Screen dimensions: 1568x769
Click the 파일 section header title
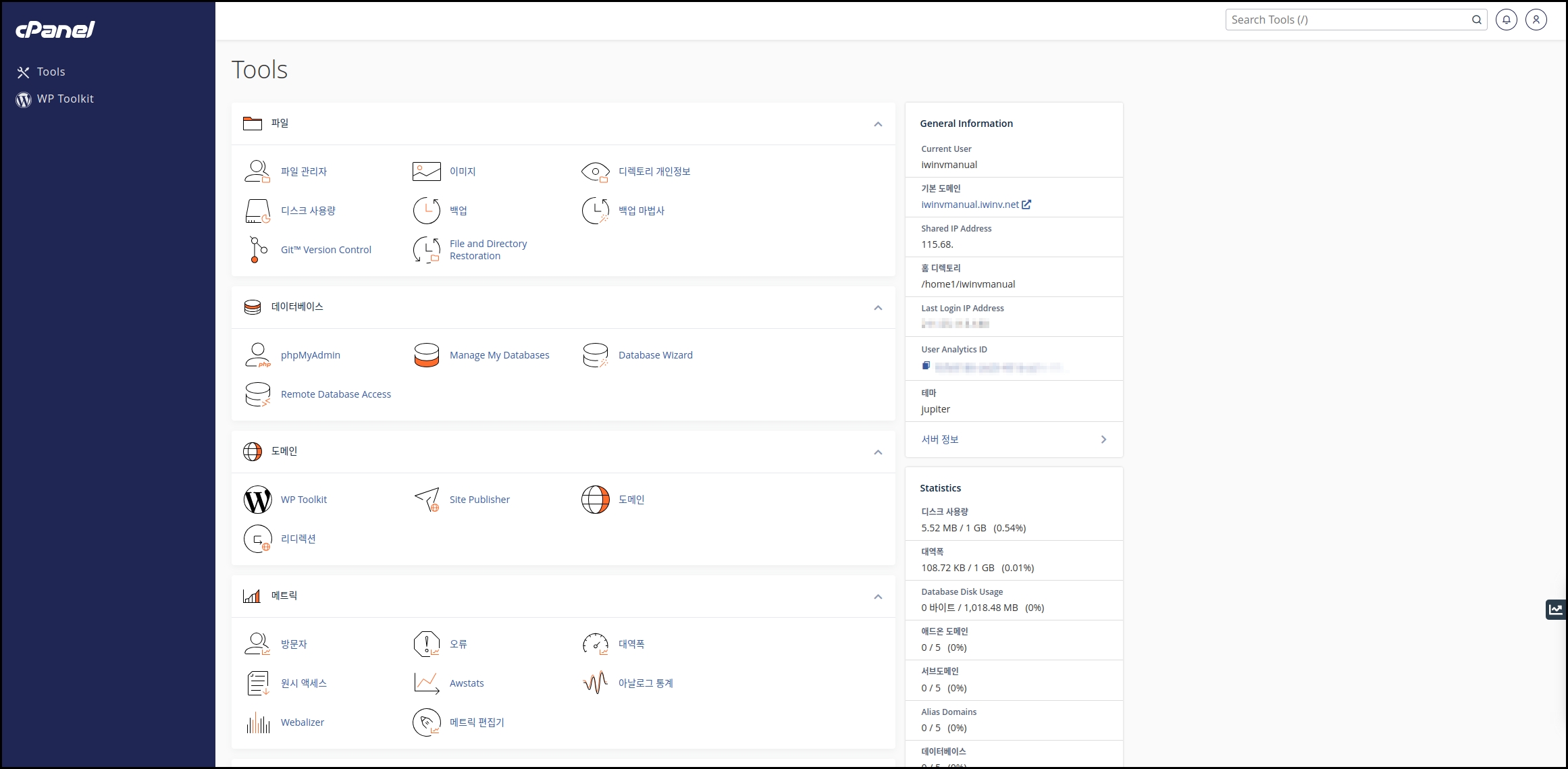pyautogui.click(x=280, y=123)
